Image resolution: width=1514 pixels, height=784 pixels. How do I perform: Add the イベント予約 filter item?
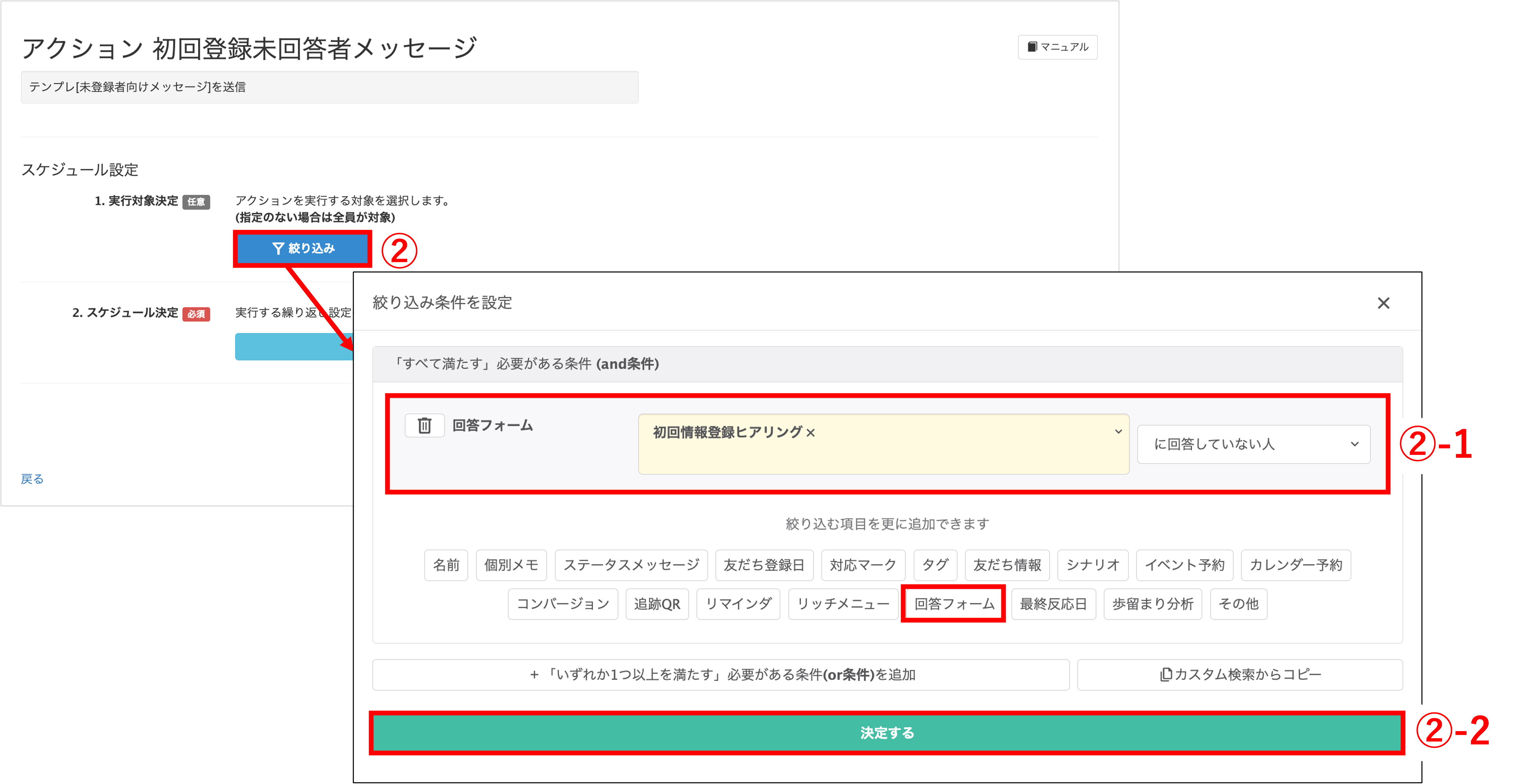1184,565
